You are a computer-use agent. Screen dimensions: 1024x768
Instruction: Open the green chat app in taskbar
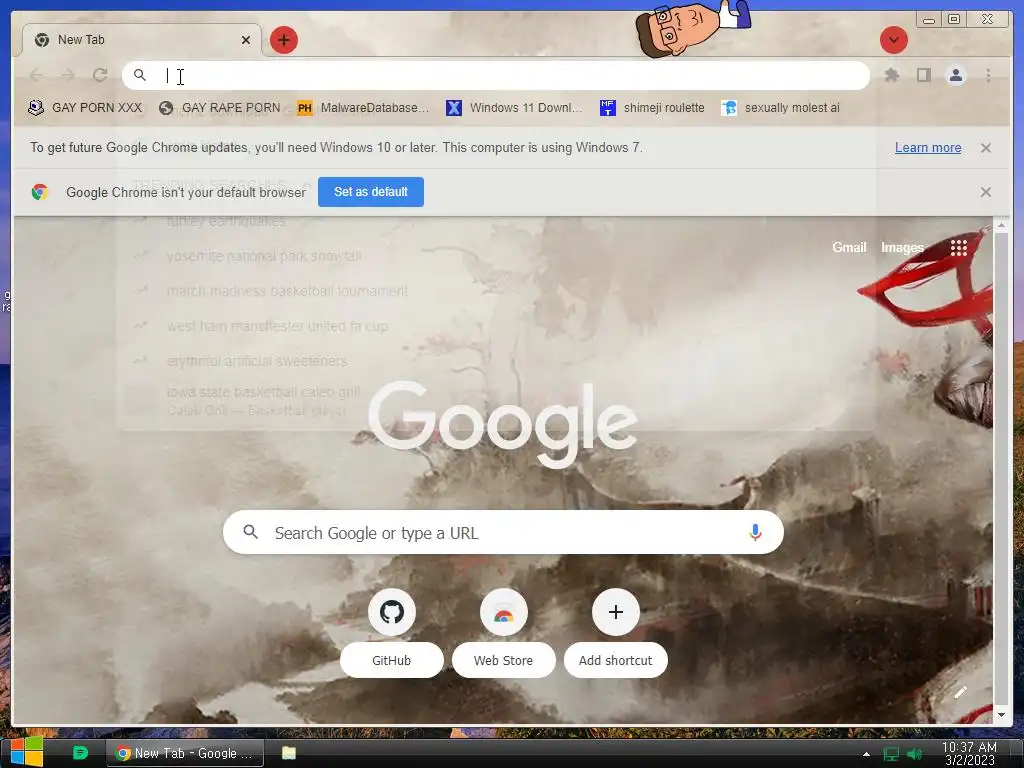click(80, 753)
